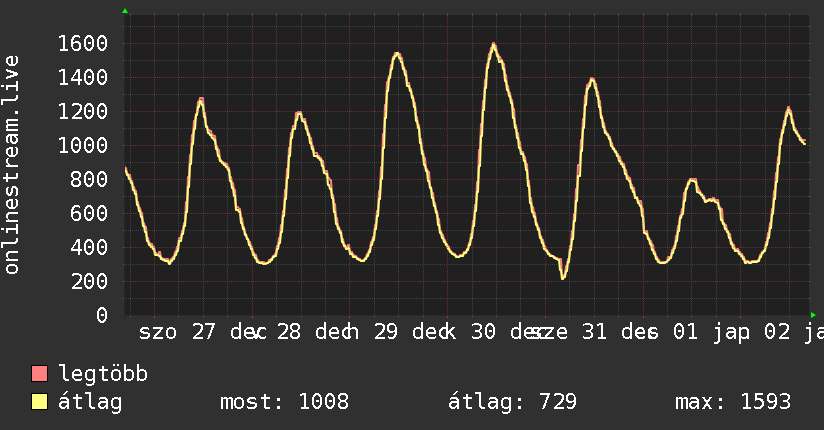The width and height of the screenshot is (824, 430).
Task: Click the '28' date label on x-axis
Action: pyautogui.click(x=289, y=332)
